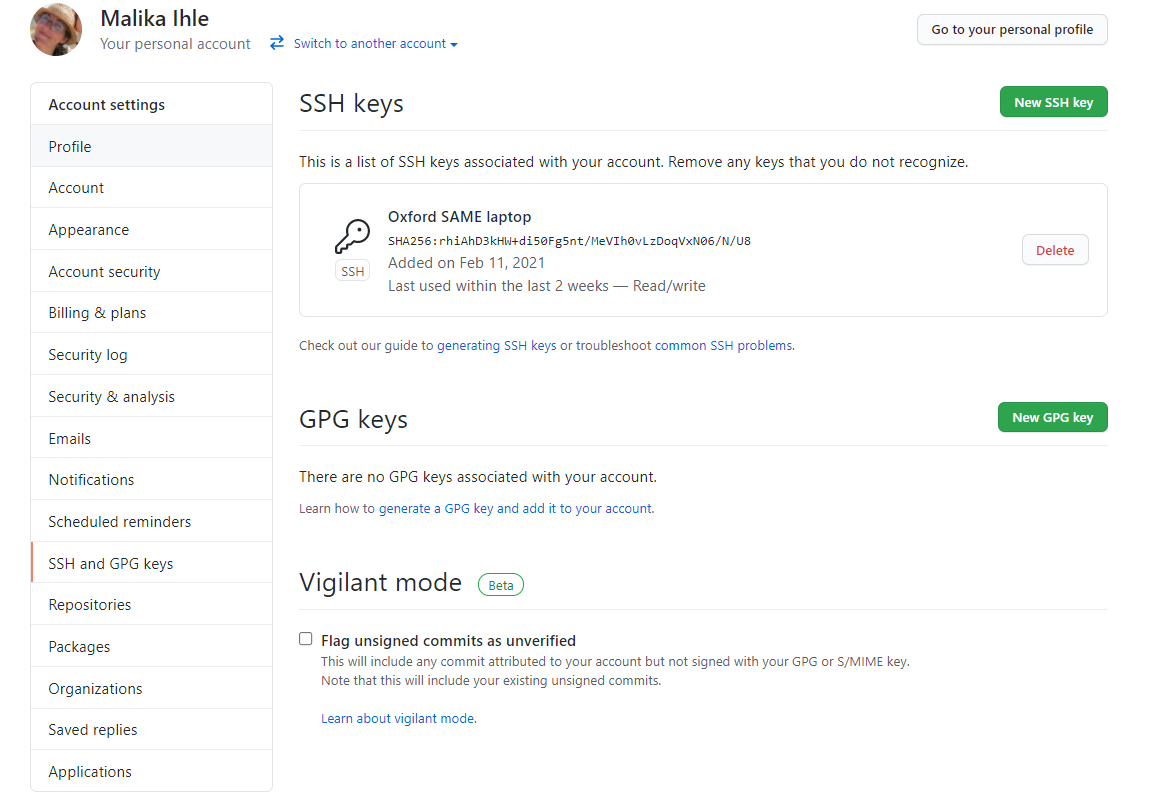The image size is (1150, 804).
Task: Open Scheduled reminders settings
Action: pos(119,520)
